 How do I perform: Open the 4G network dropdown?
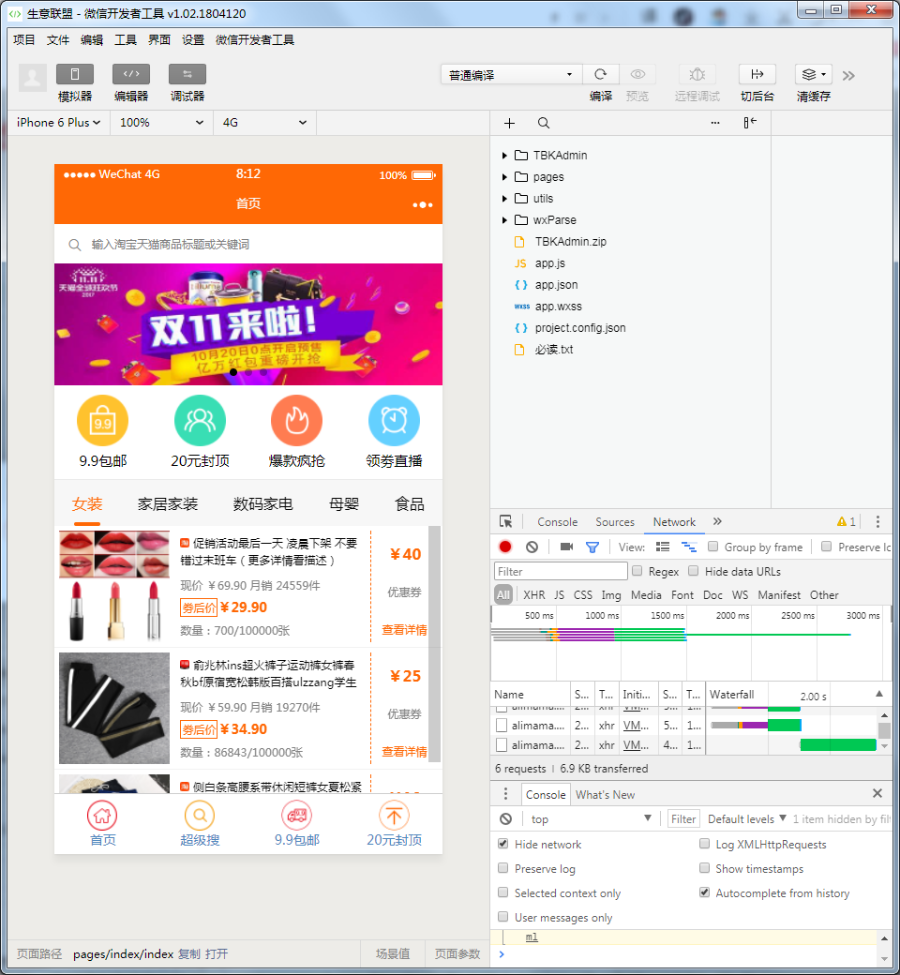[265, 122]
